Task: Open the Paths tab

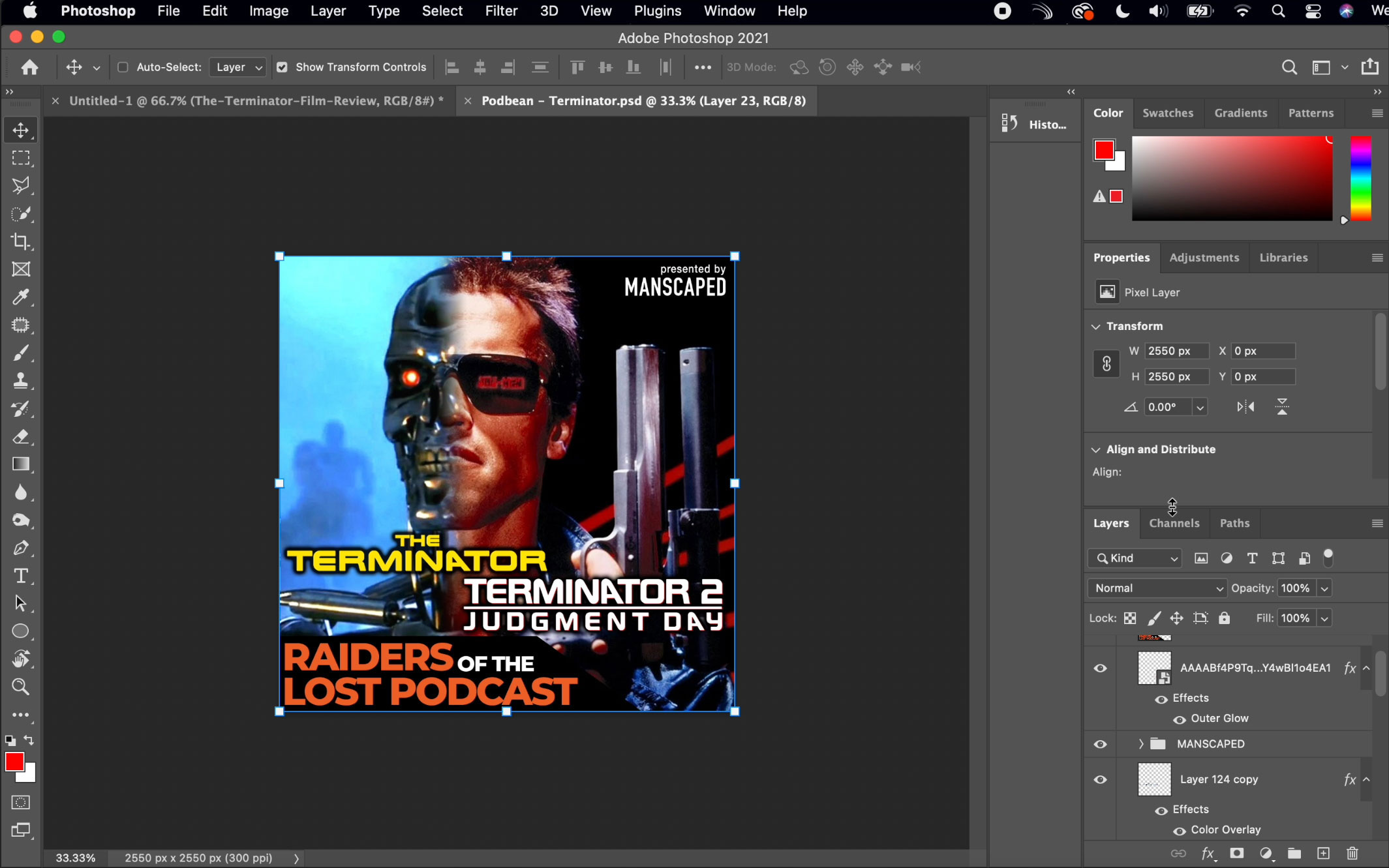Action: click(1234, 523)
